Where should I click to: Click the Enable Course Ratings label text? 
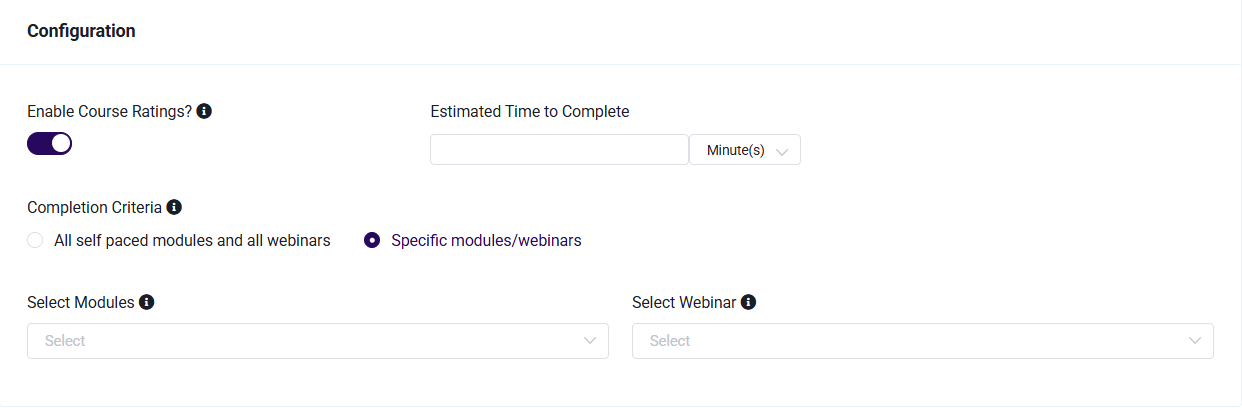(x=109, y=111)
